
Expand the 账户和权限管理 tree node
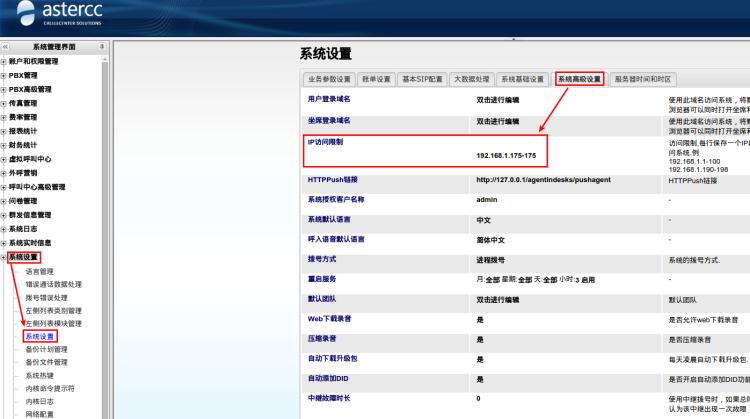[4, 61]
